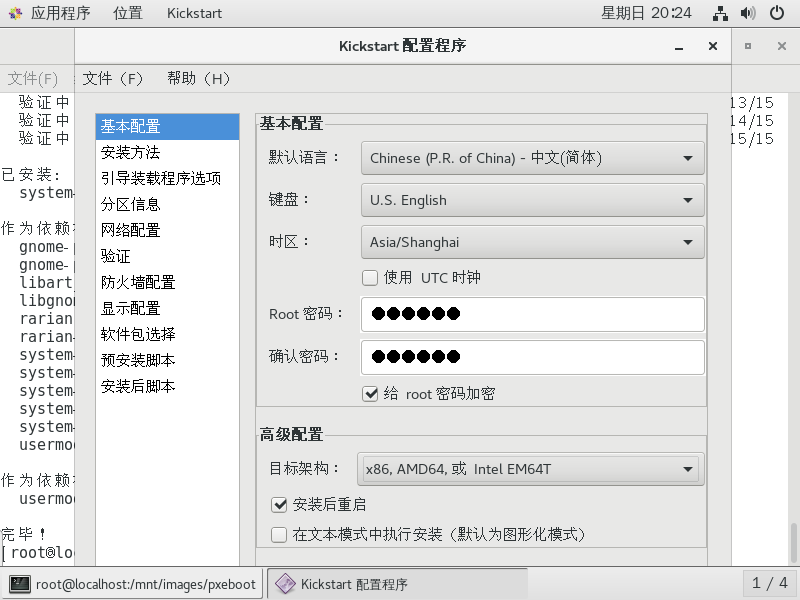The height and width of the screenshot is (600, 800).
Task: Open the 防火墙配置 section
Action: pos(167,283)
